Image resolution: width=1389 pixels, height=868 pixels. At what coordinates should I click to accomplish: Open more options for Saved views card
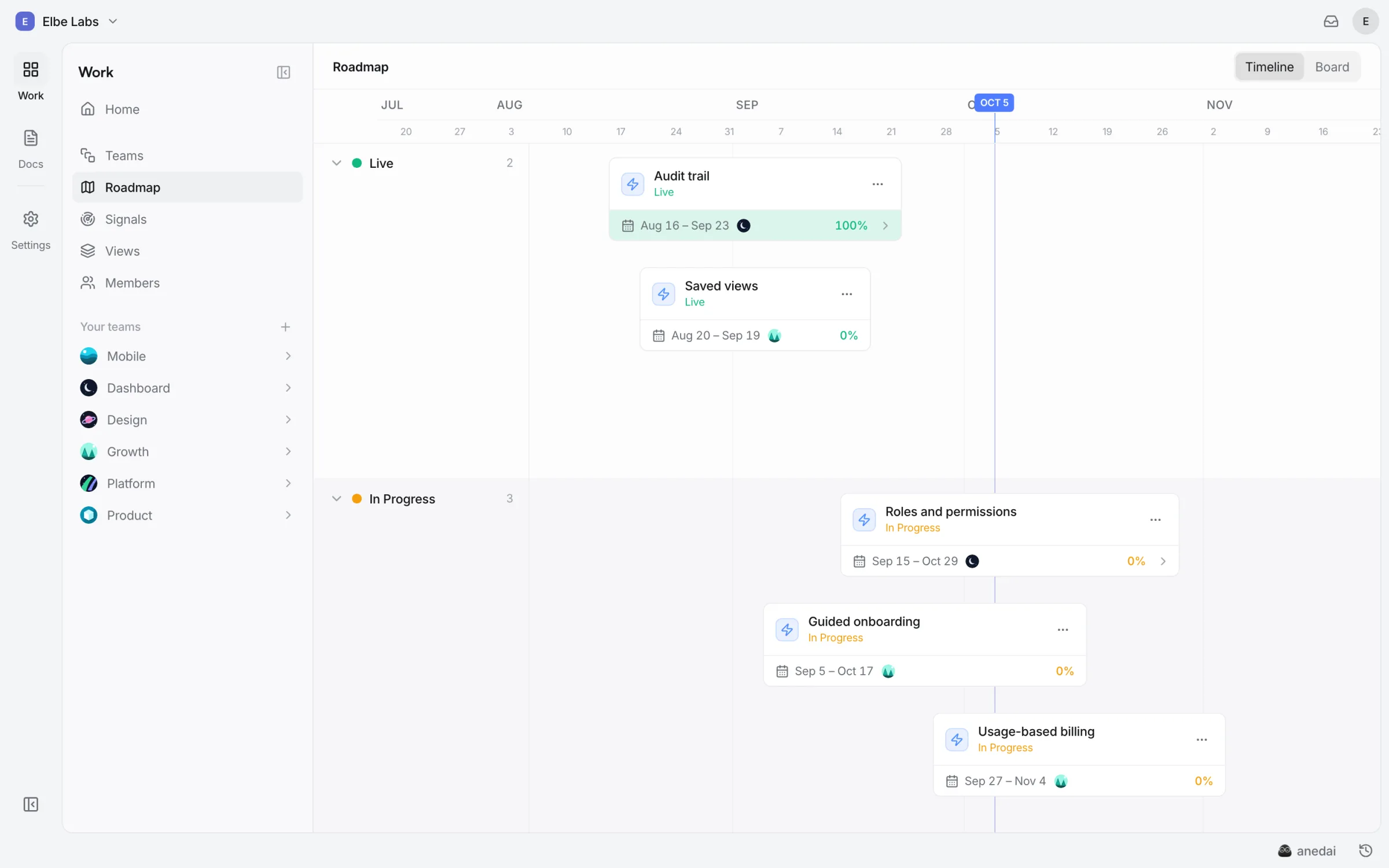click(x=847, y=294)
